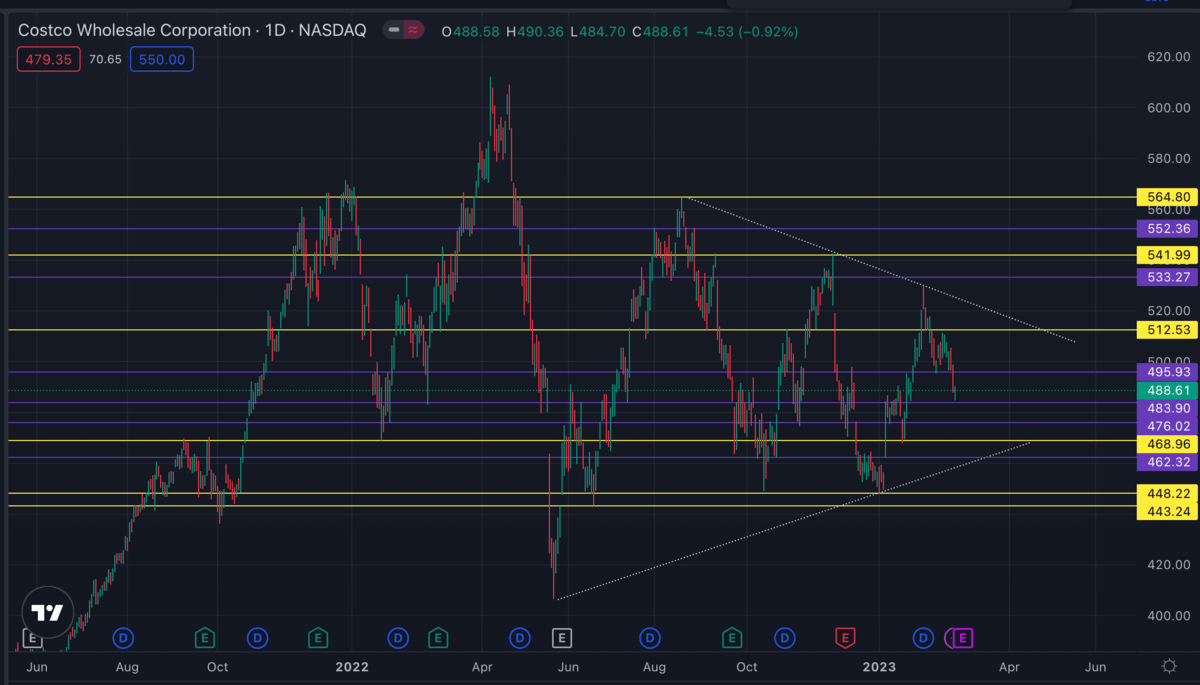This screenshot has height=685, width=1200.
Task: Click the red 479.35 sell price button
Action: pos(49,59)
